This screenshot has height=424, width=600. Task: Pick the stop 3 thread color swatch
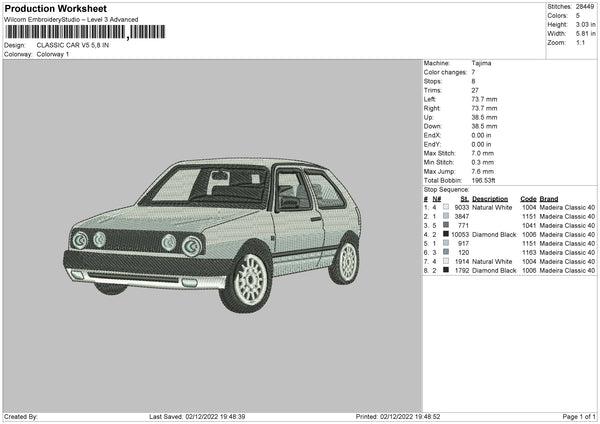444,225
